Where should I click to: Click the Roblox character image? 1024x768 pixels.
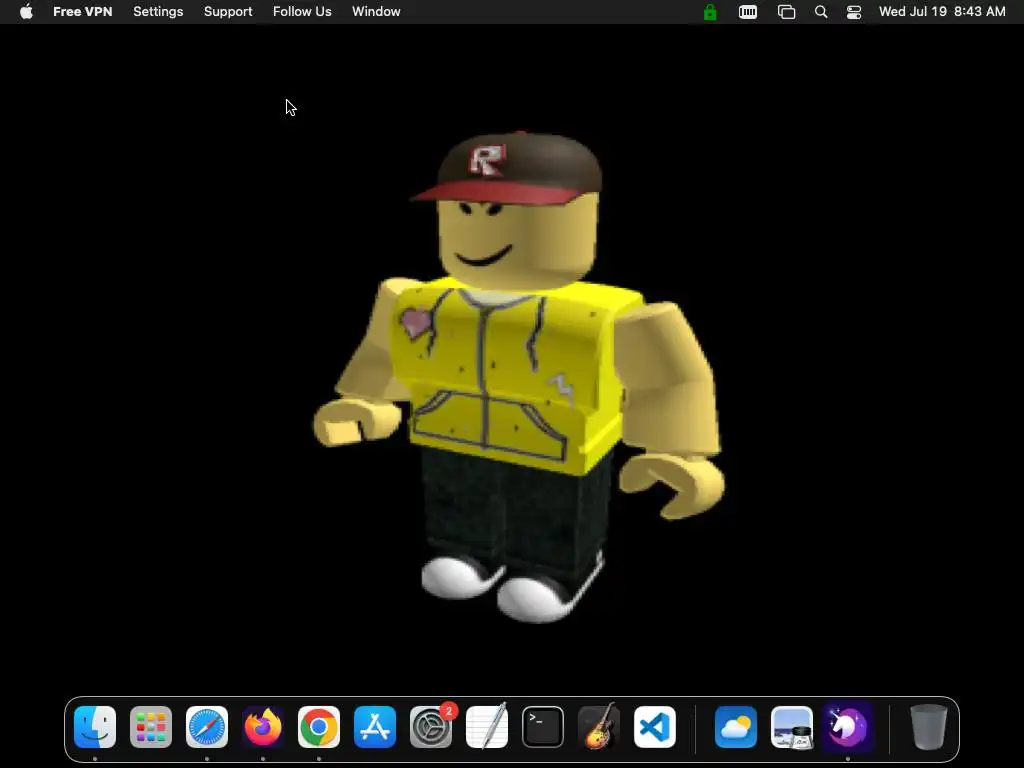pos(519,377)
